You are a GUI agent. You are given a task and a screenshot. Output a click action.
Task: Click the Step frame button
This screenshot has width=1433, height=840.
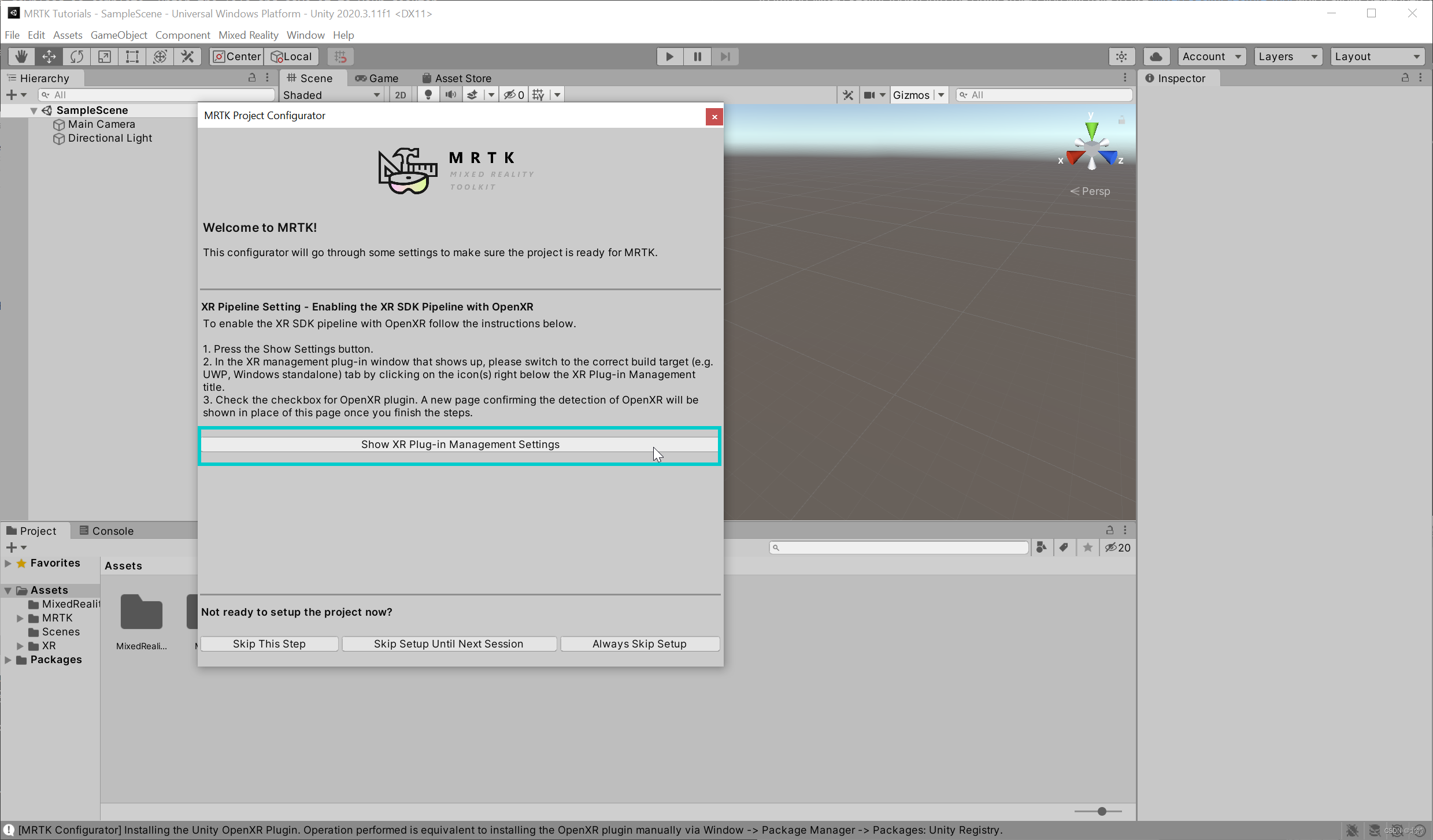tap(725, 56)
